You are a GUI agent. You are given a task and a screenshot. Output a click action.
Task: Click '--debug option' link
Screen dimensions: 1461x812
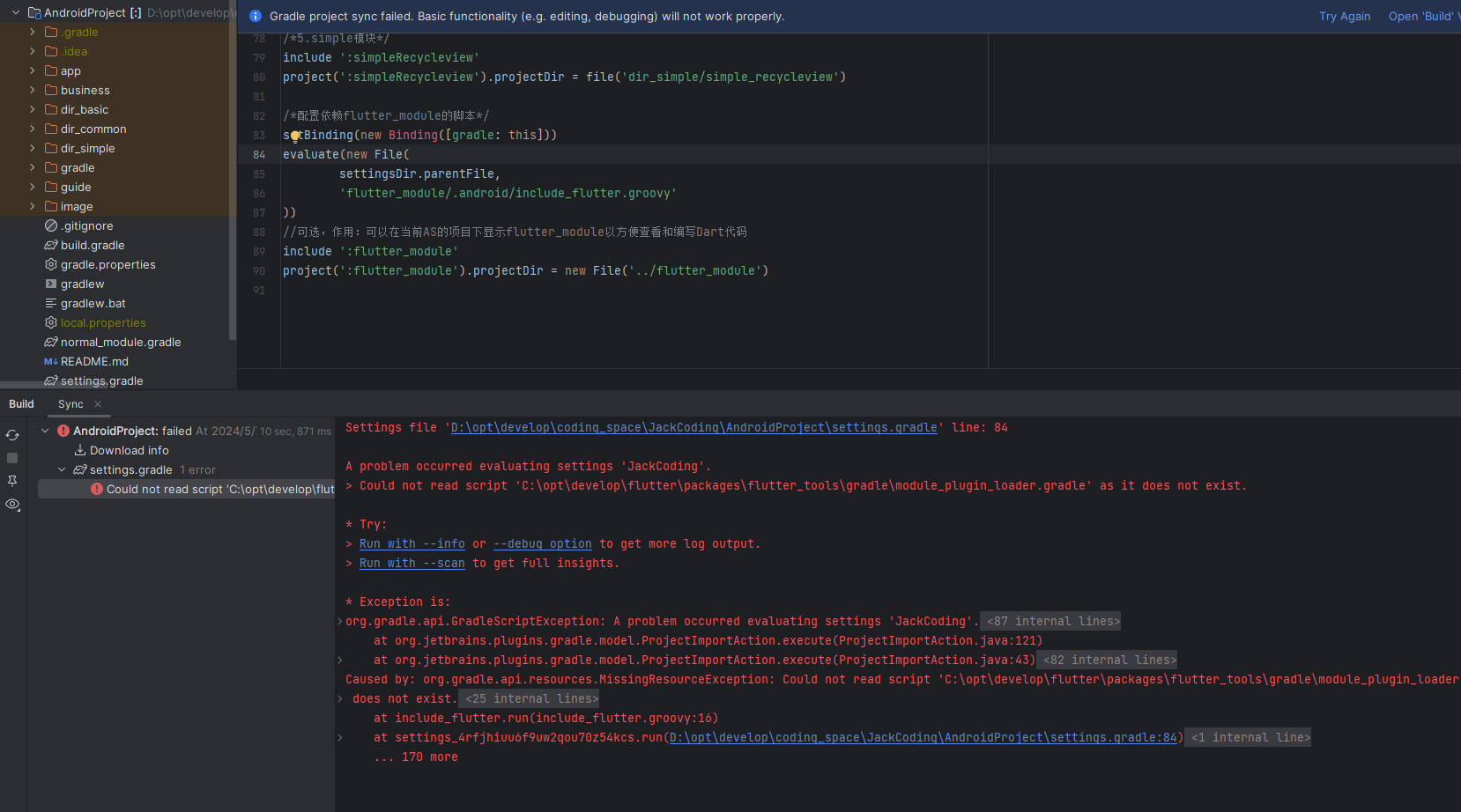coord(543,543)
